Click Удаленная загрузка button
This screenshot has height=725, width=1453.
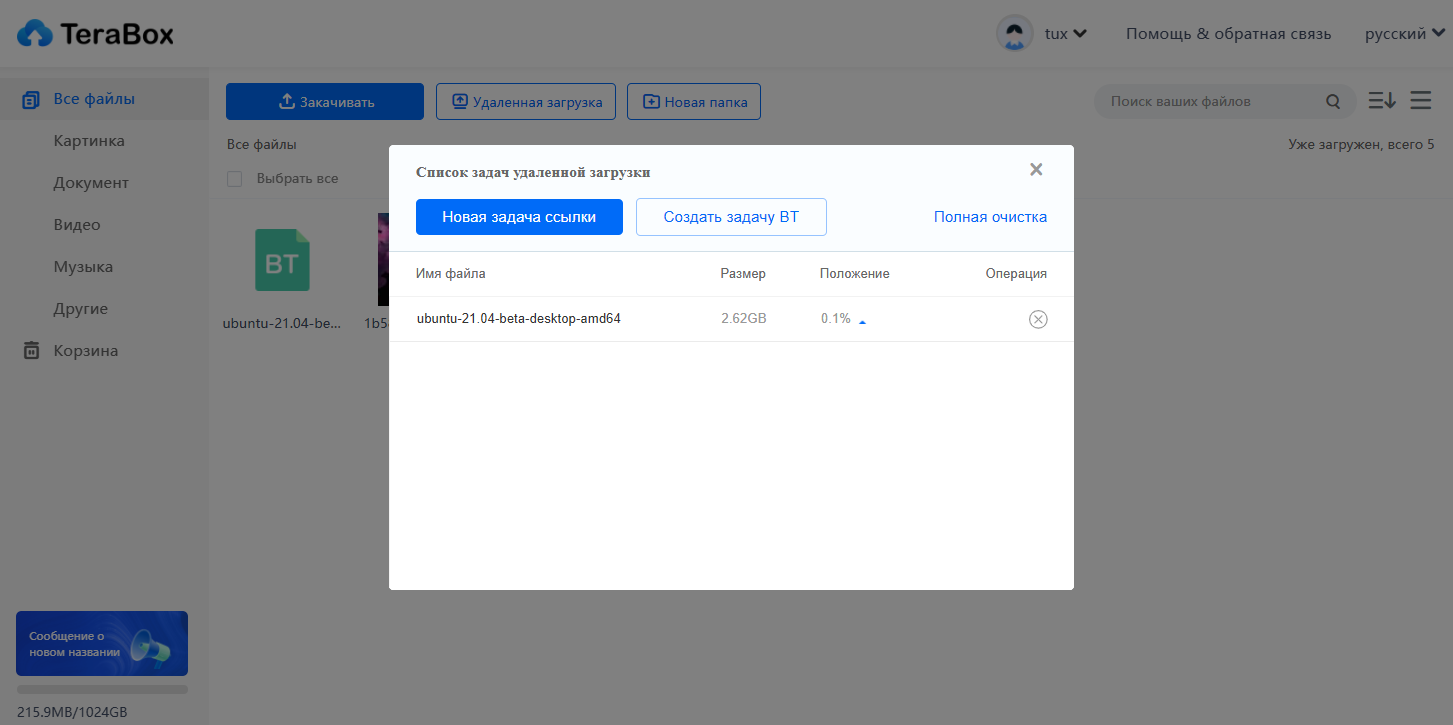click(x=526, y=101)
